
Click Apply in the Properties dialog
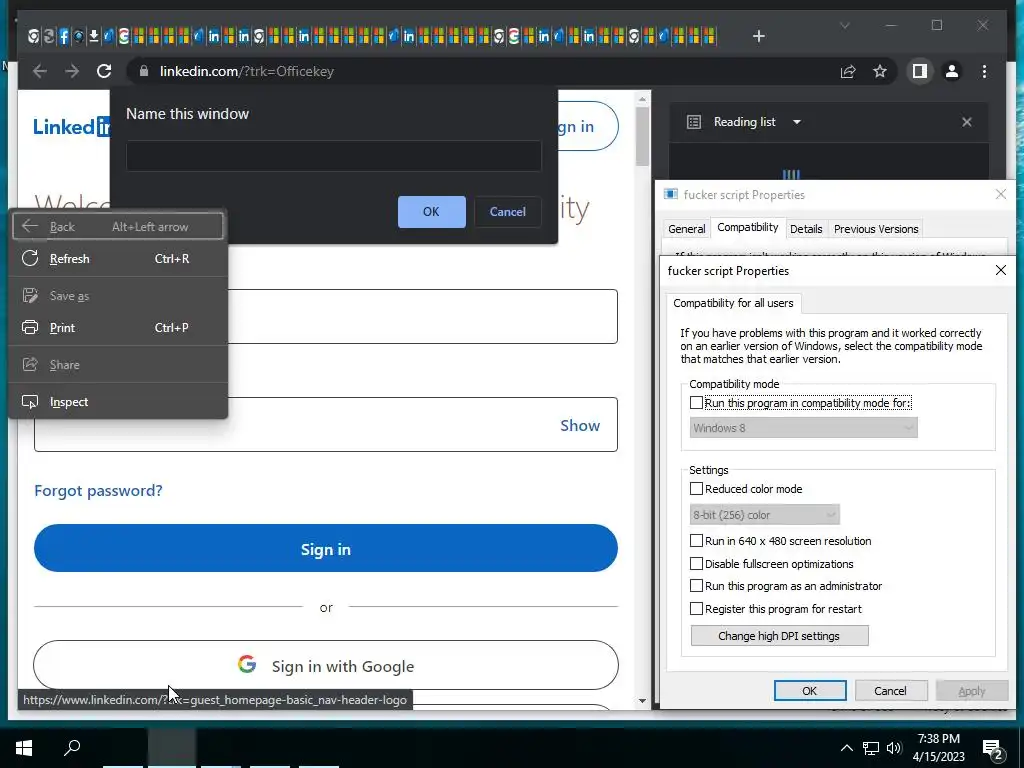coord(971,690)
